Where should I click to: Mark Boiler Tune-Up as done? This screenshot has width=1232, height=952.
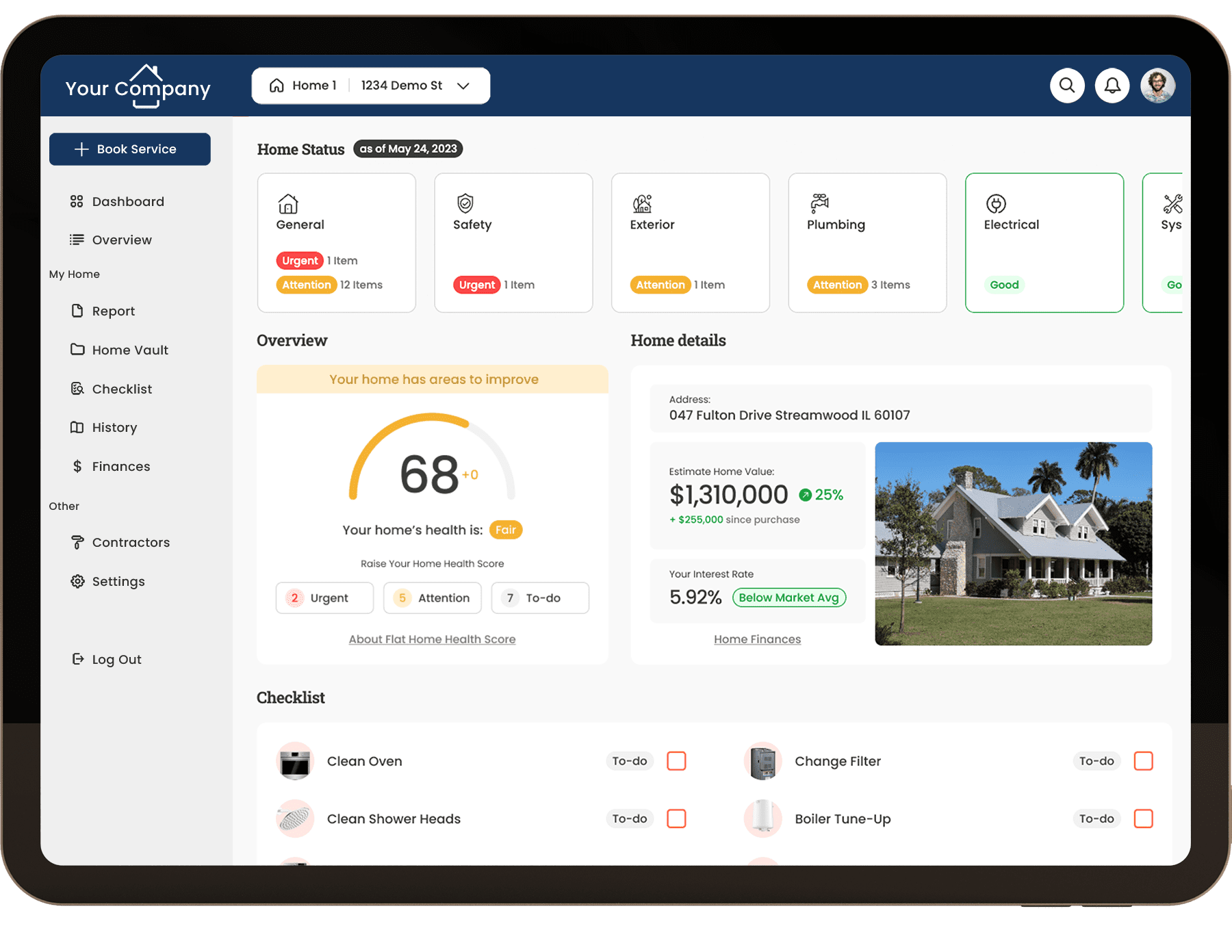tap(1143, 819)
